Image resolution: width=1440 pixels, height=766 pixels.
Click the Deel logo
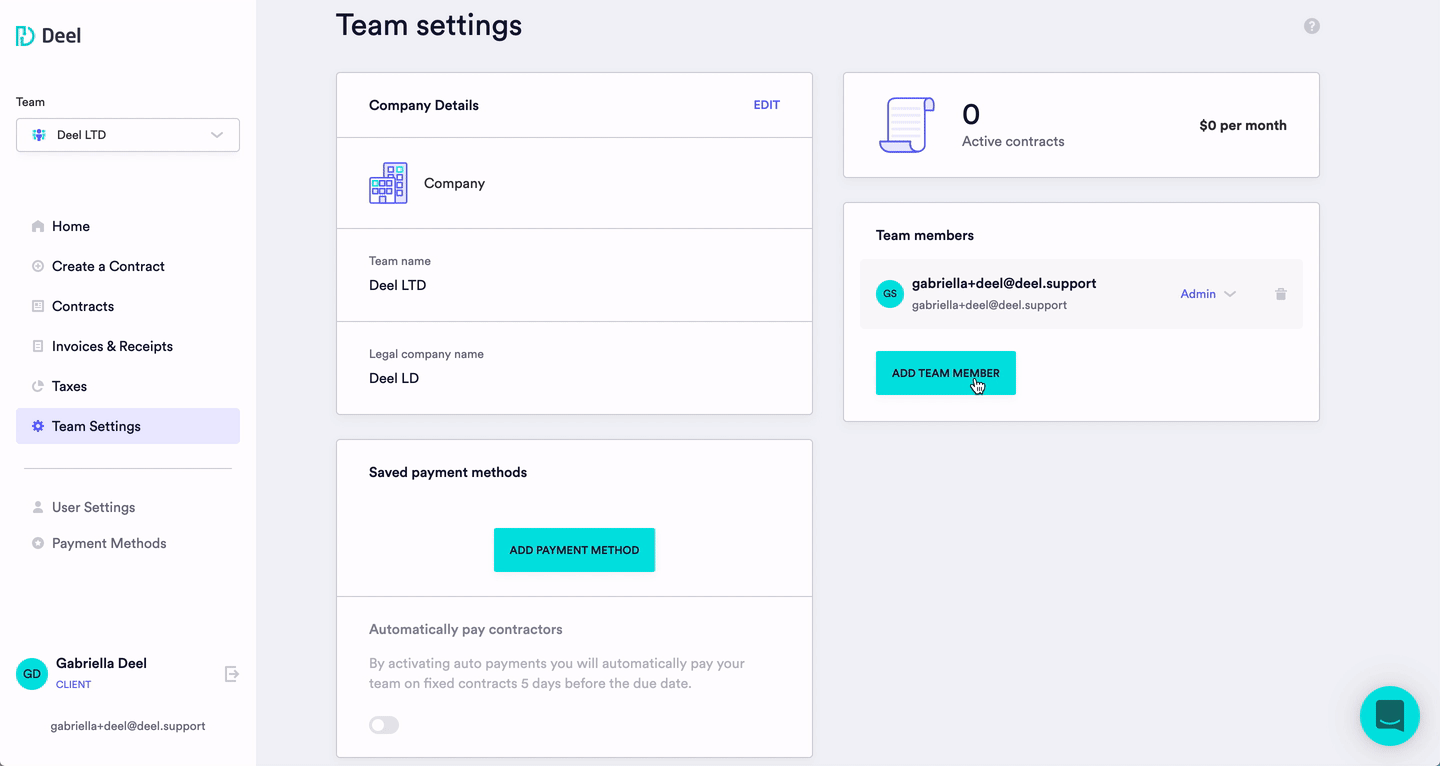pos(48,36)
